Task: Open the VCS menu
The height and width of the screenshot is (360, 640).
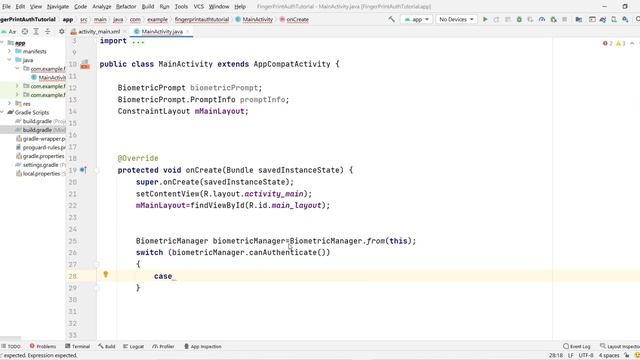Action: (x=198, y=7)
